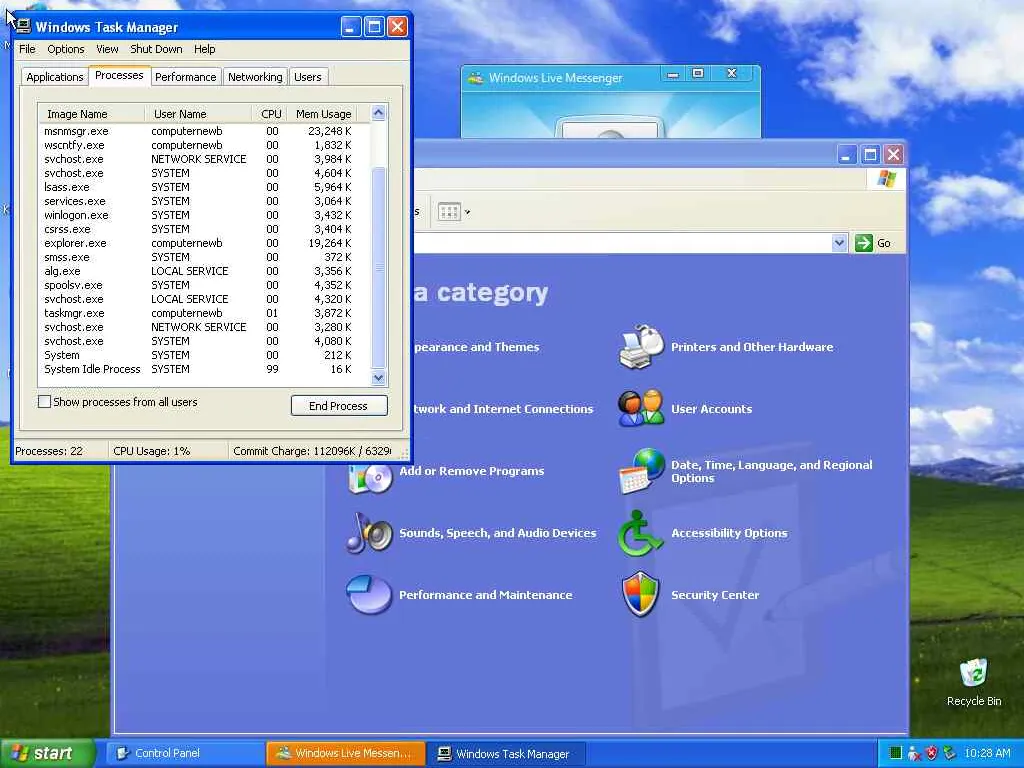The image size is (1024, 768).
Task: Open the View menu in Task Manager
Action: tap(107, 49)
